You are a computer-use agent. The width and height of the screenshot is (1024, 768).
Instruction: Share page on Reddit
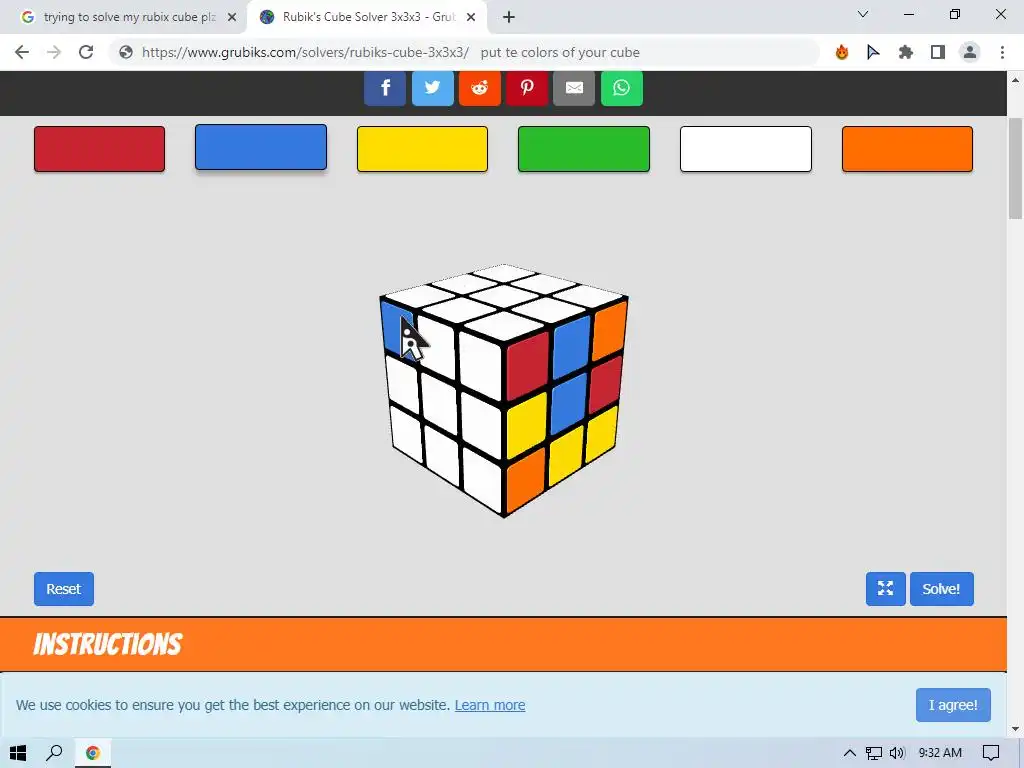[x=480, y=88]
